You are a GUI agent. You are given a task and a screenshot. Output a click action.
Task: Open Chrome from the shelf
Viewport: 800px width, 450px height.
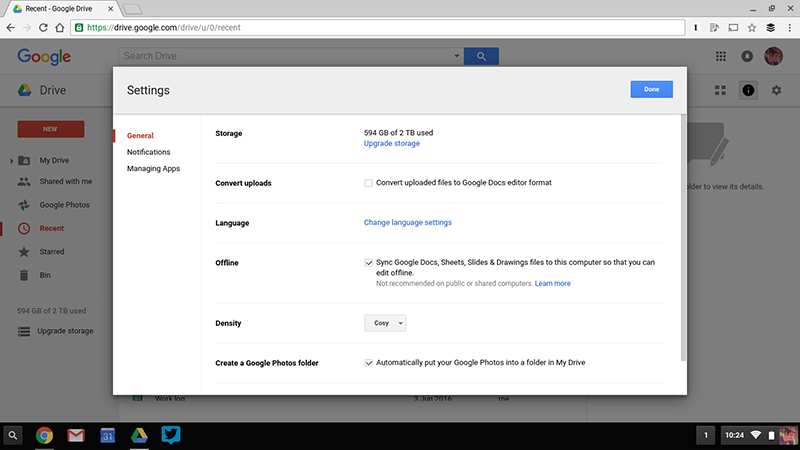click(x=44, y=435)
